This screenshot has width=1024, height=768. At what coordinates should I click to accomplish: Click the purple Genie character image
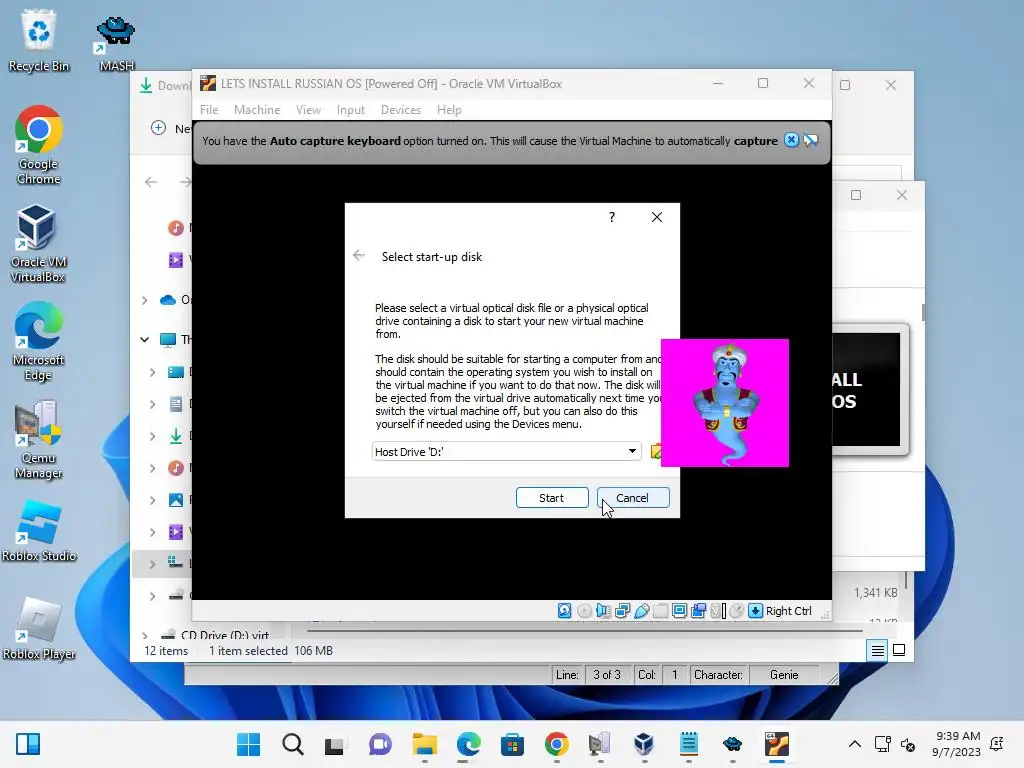[725, 403]
